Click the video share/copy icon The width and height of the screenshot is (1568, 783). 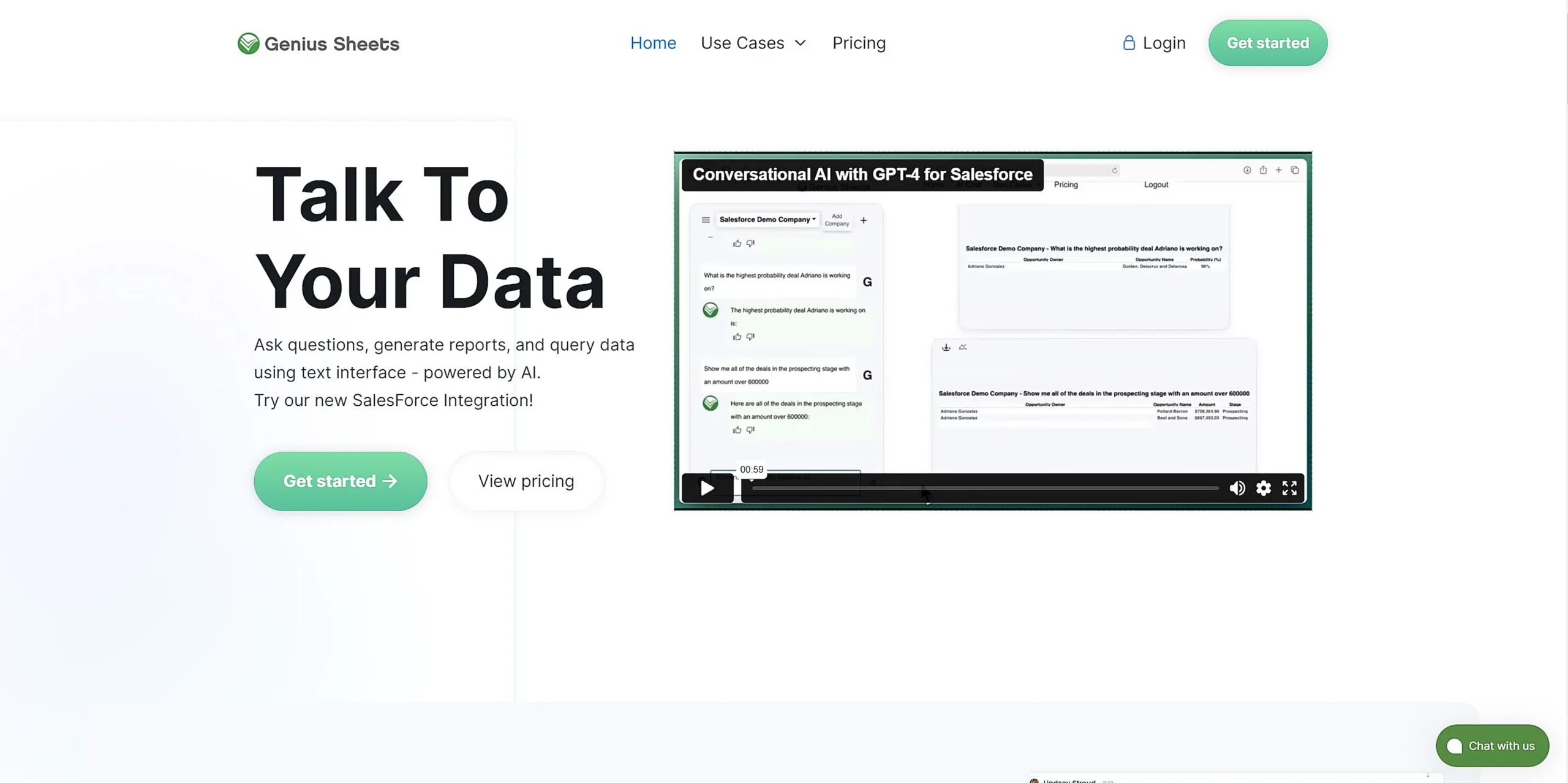click(x=1263, y=170)
